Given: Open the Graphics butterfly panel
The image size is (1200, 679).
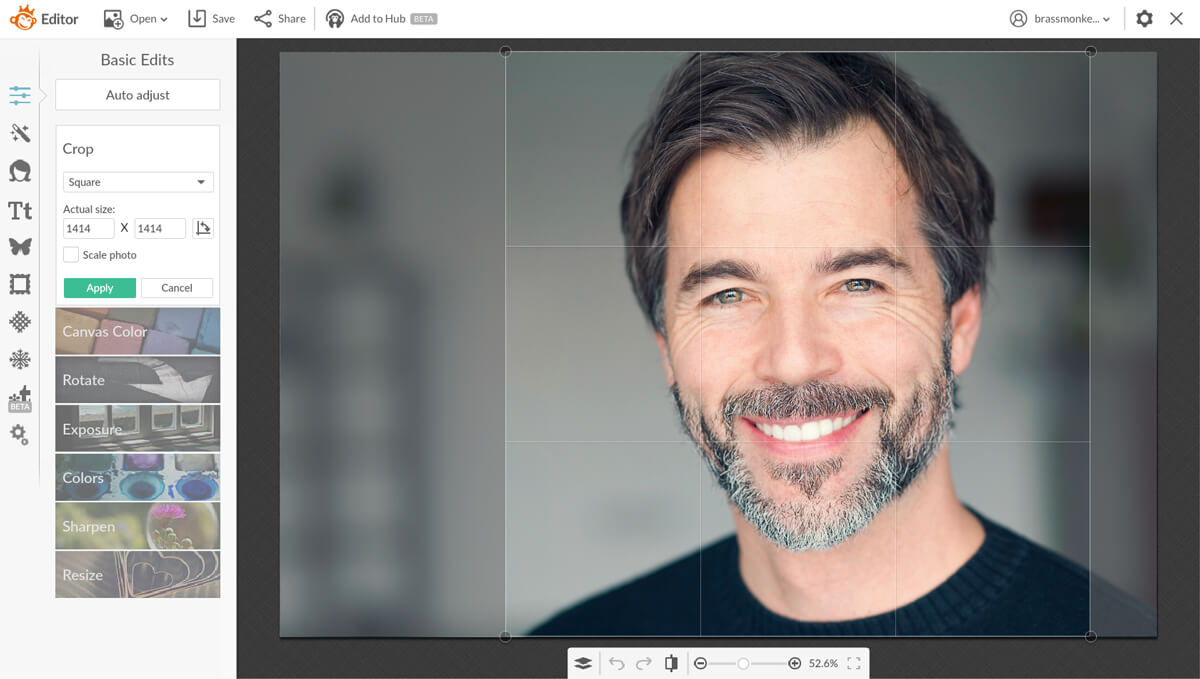Looking at the screenshot, I should coord(20,247).
